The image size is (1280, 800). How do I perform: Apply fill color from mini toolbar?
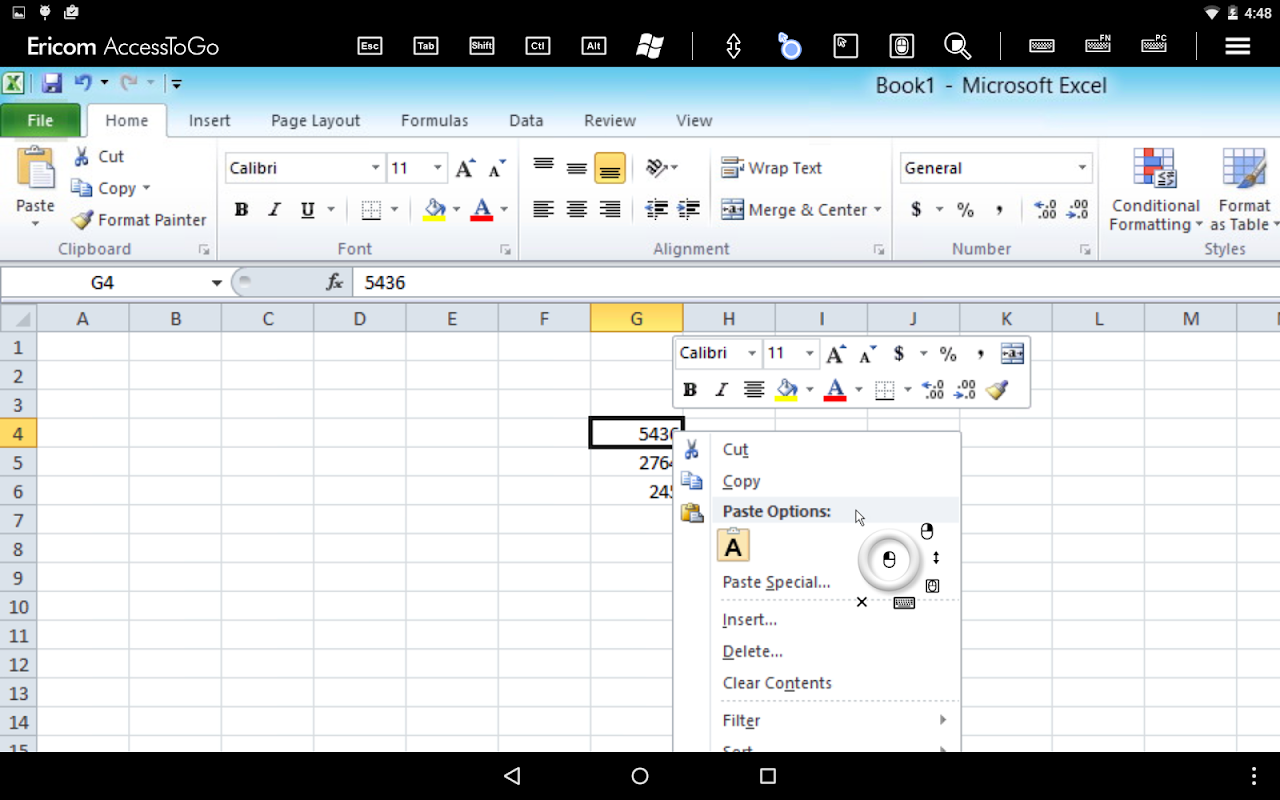[x=786, y=390]
